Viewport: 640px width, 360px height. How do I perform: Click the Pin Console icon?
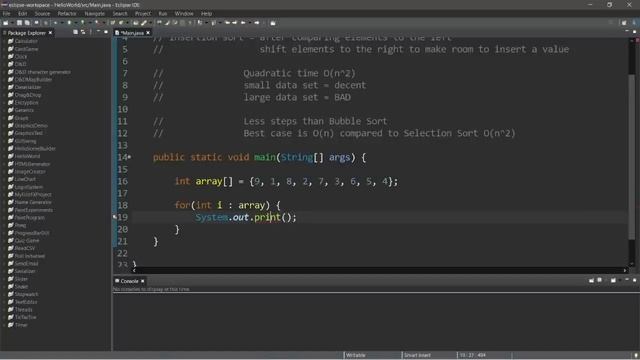591,280
